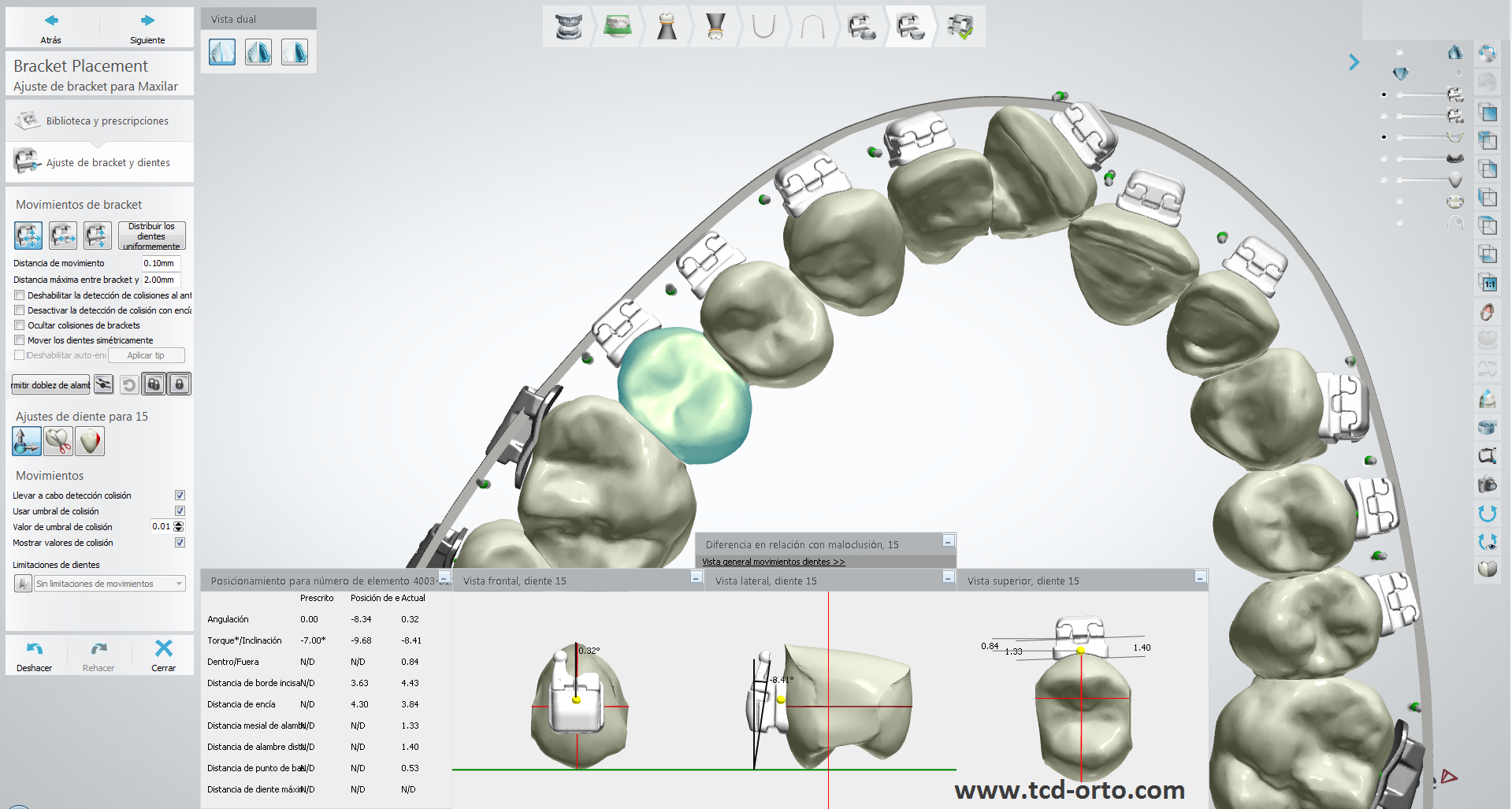The image size is (1512, 809).
Task: Enable Ocultar colisiones de brackets
Action: click(20, 325)
